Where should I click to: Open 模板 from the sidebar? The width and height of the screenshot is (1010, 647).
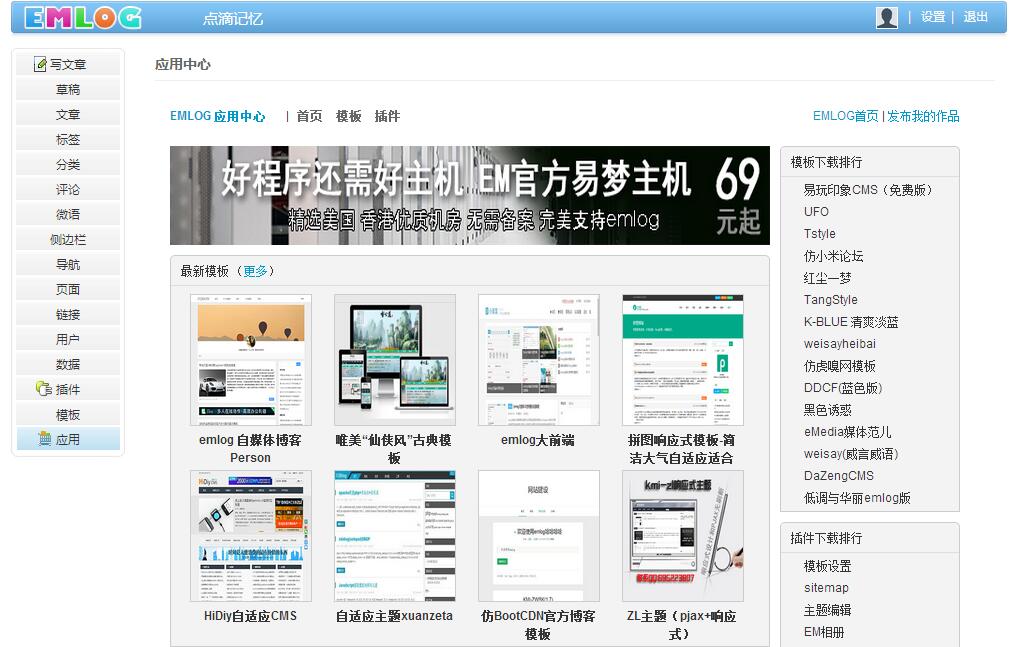coord(67,413)
